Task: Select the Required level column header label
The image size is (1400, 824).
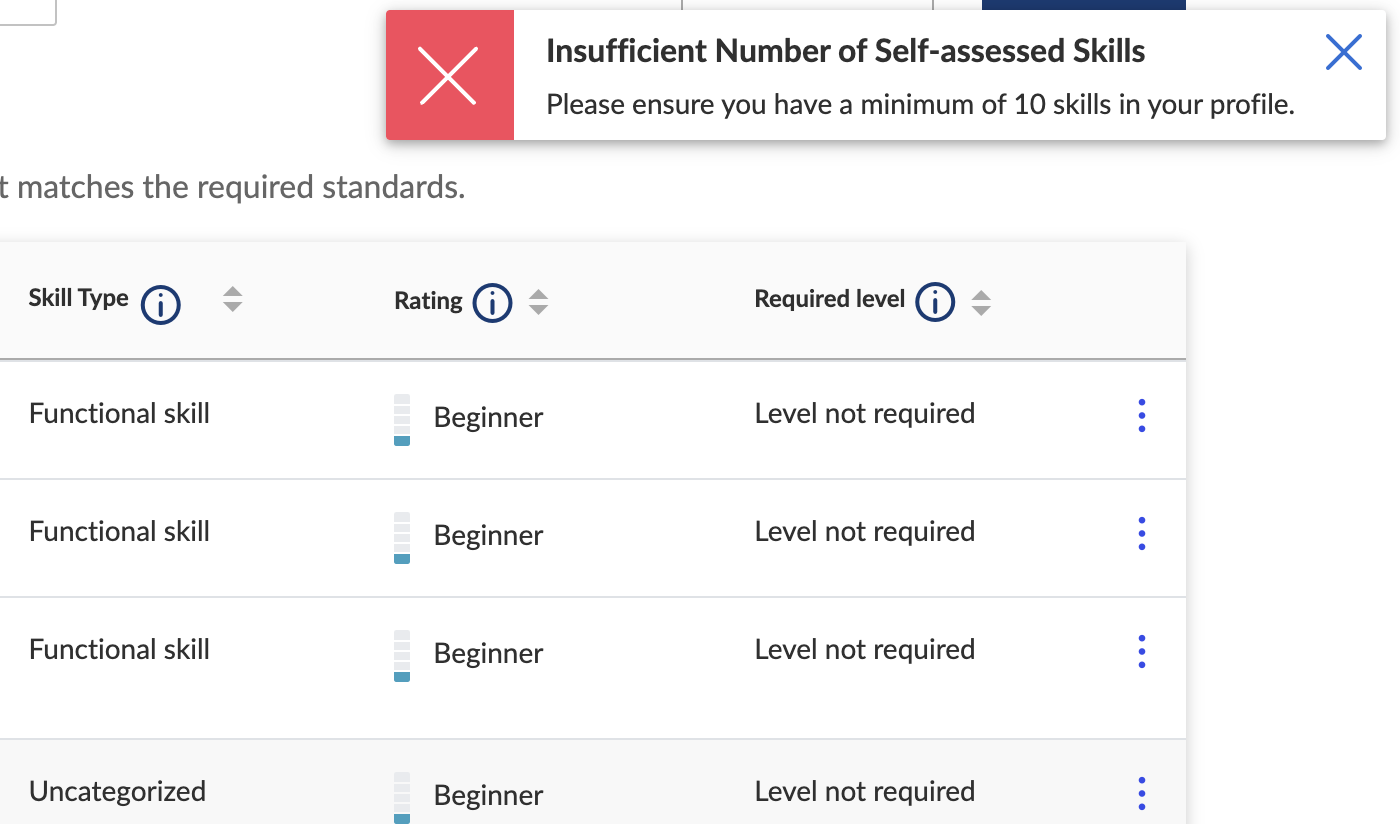Action: (829, 299)
